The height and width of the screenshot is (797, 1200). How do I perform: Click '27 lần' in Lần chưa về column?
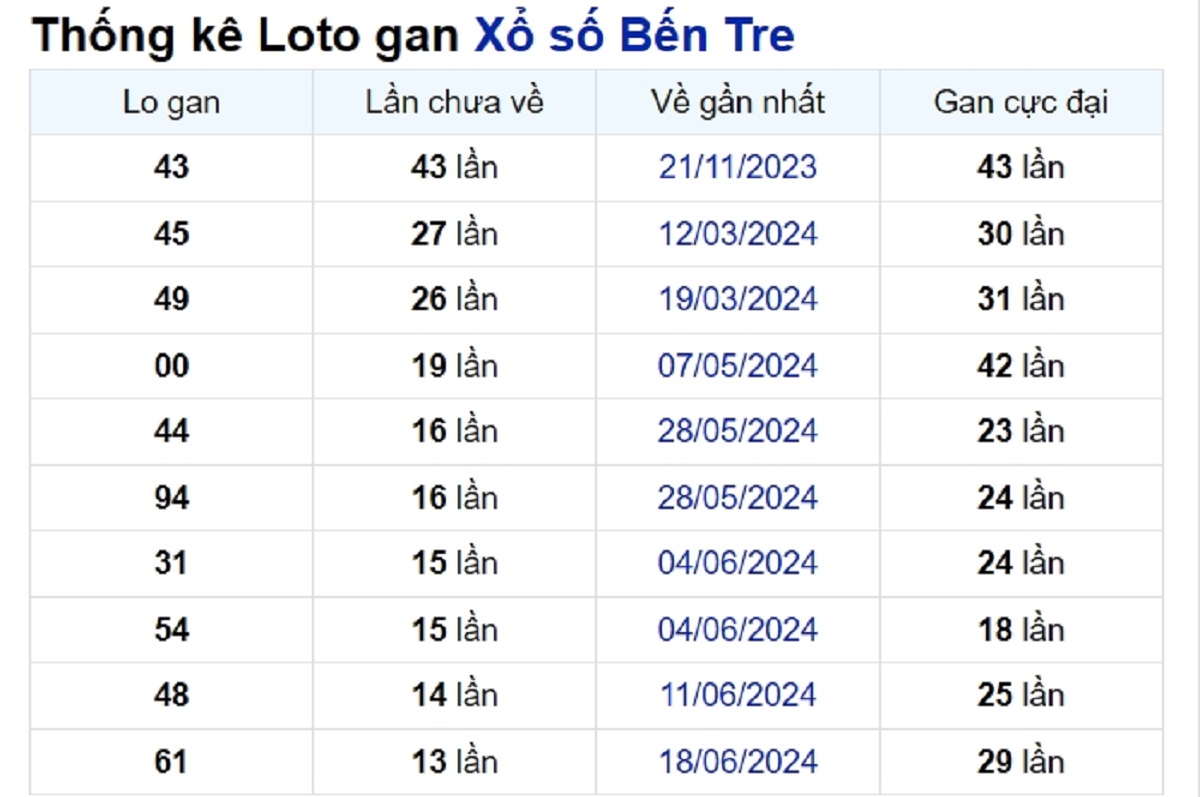454,234
